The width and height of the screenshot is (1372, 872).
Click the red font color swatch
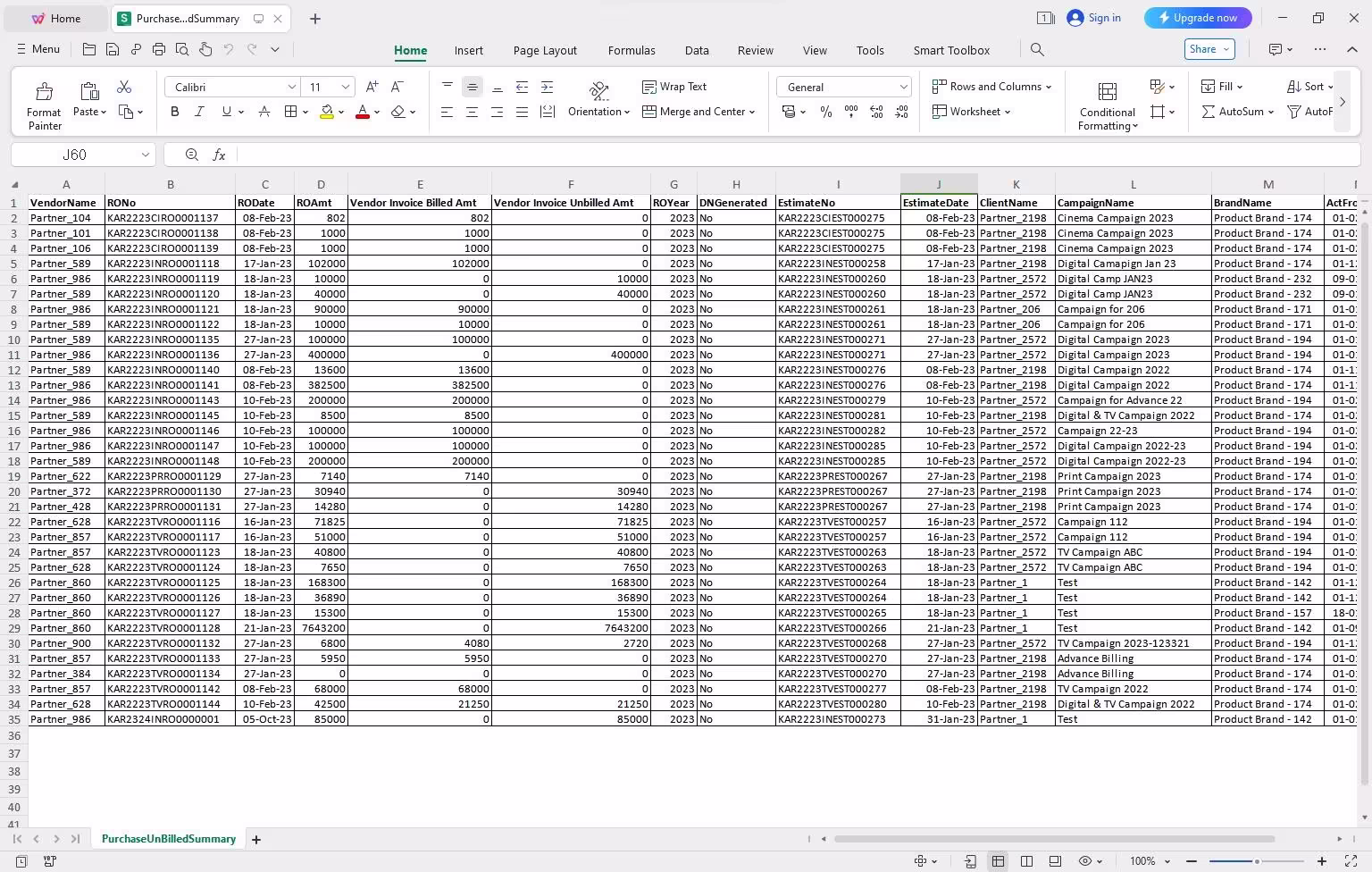point(363,112)
